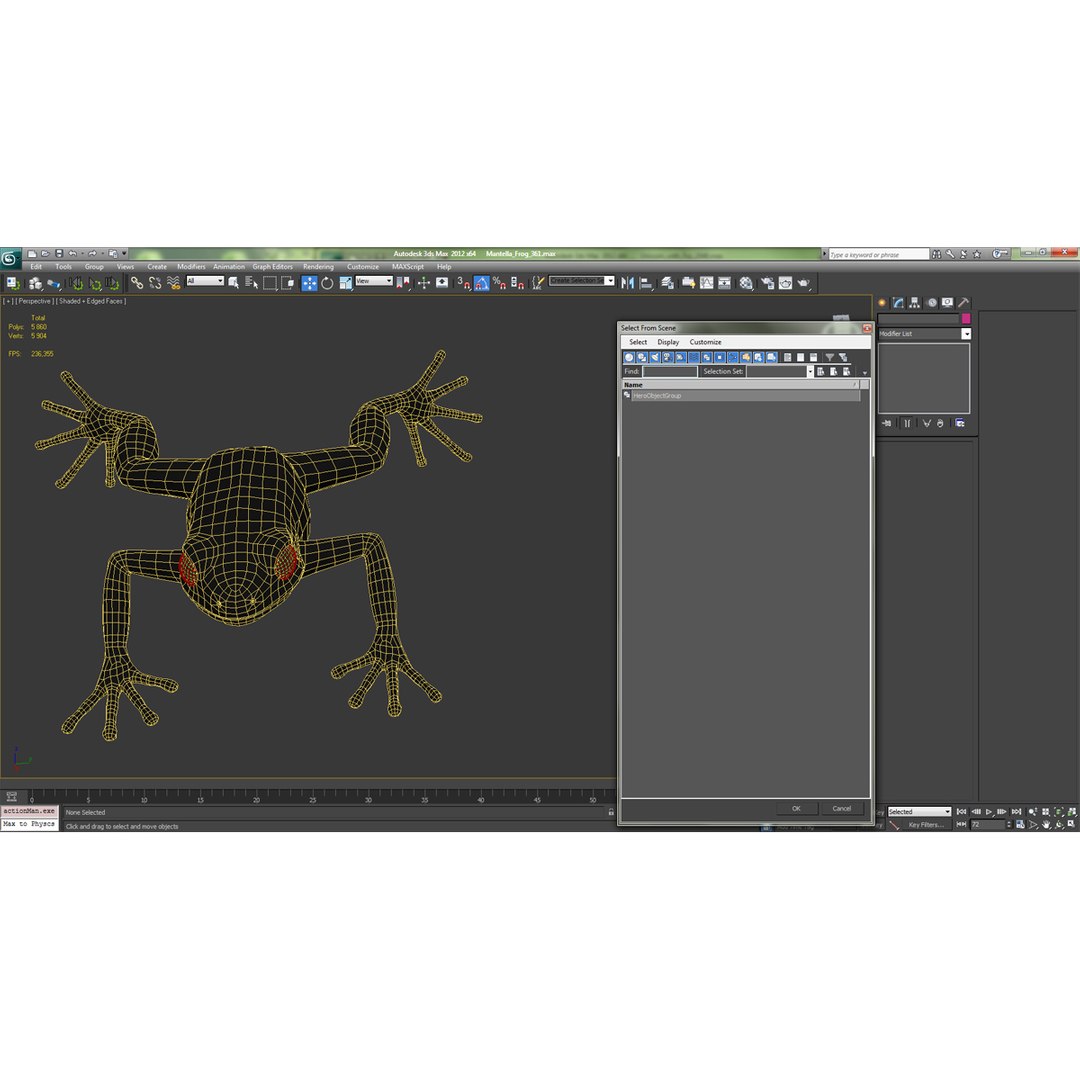Click OK in Select From Scene dialog
The width and height of the screenshot is (1080, 1080).
[796, 809]
